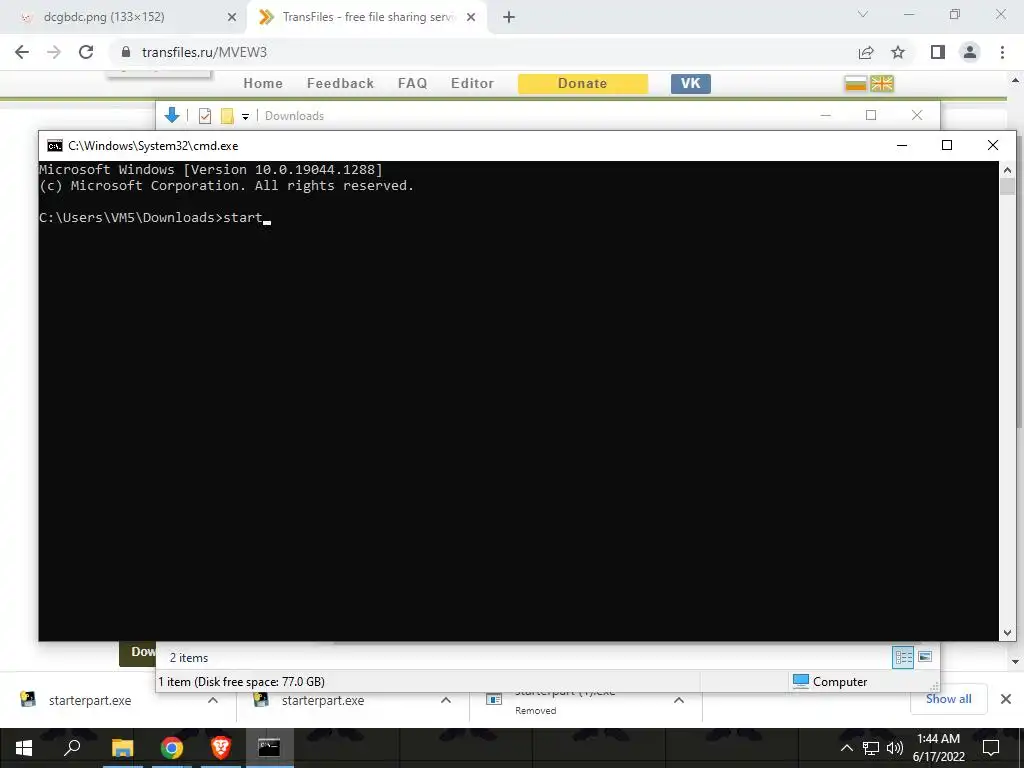Switch site language to Russian flag
Viewport: 1024px width, 768px height.
click(x=856, y=84)
